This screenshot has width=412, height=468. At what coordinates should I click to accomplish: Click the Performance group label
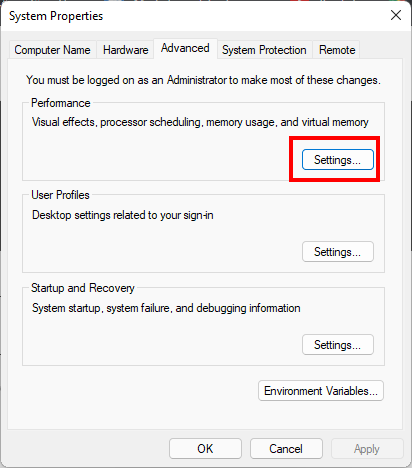pos(61,103)
